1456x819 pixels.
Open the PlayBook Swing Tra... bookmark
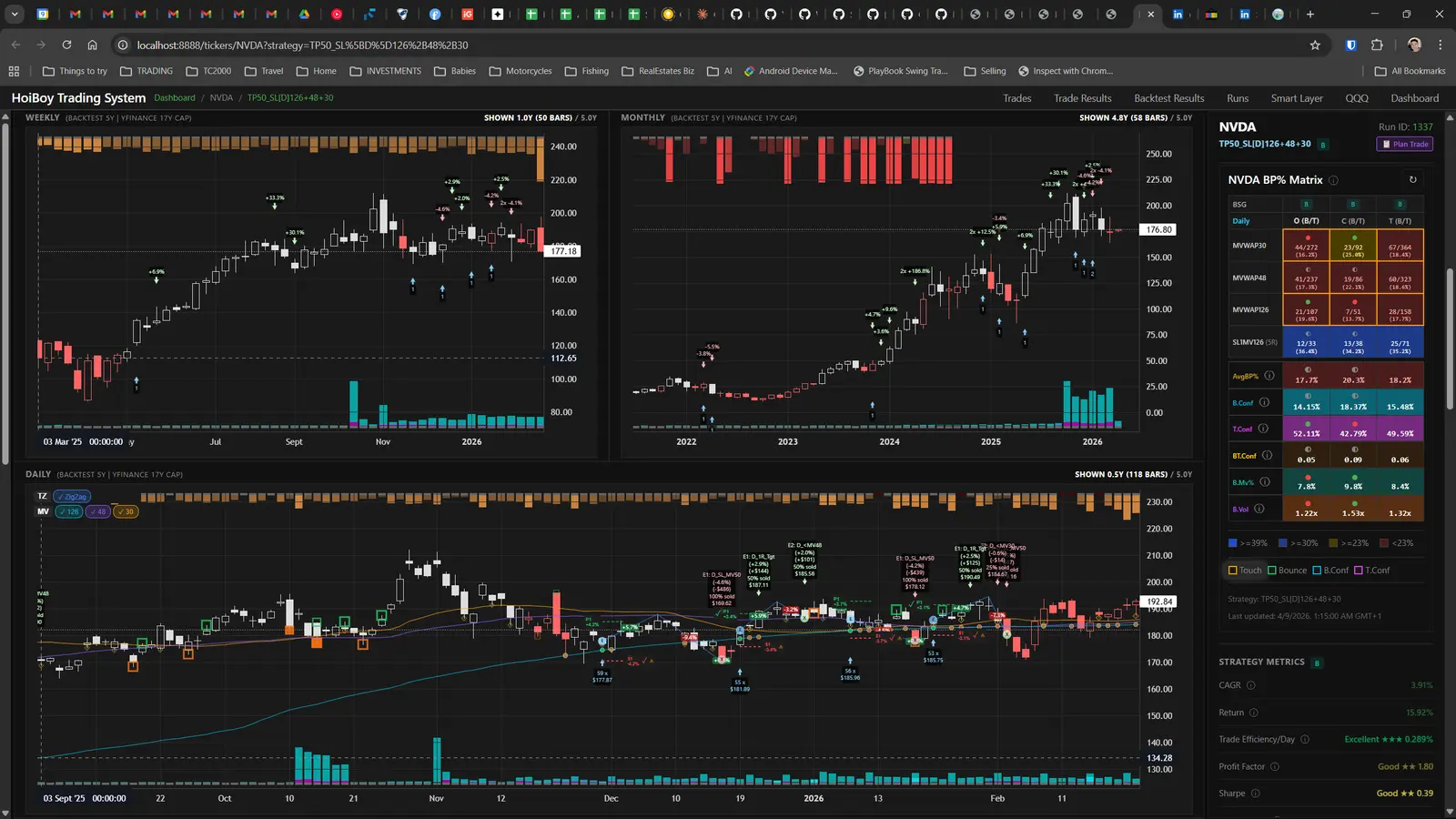[899, 71]
